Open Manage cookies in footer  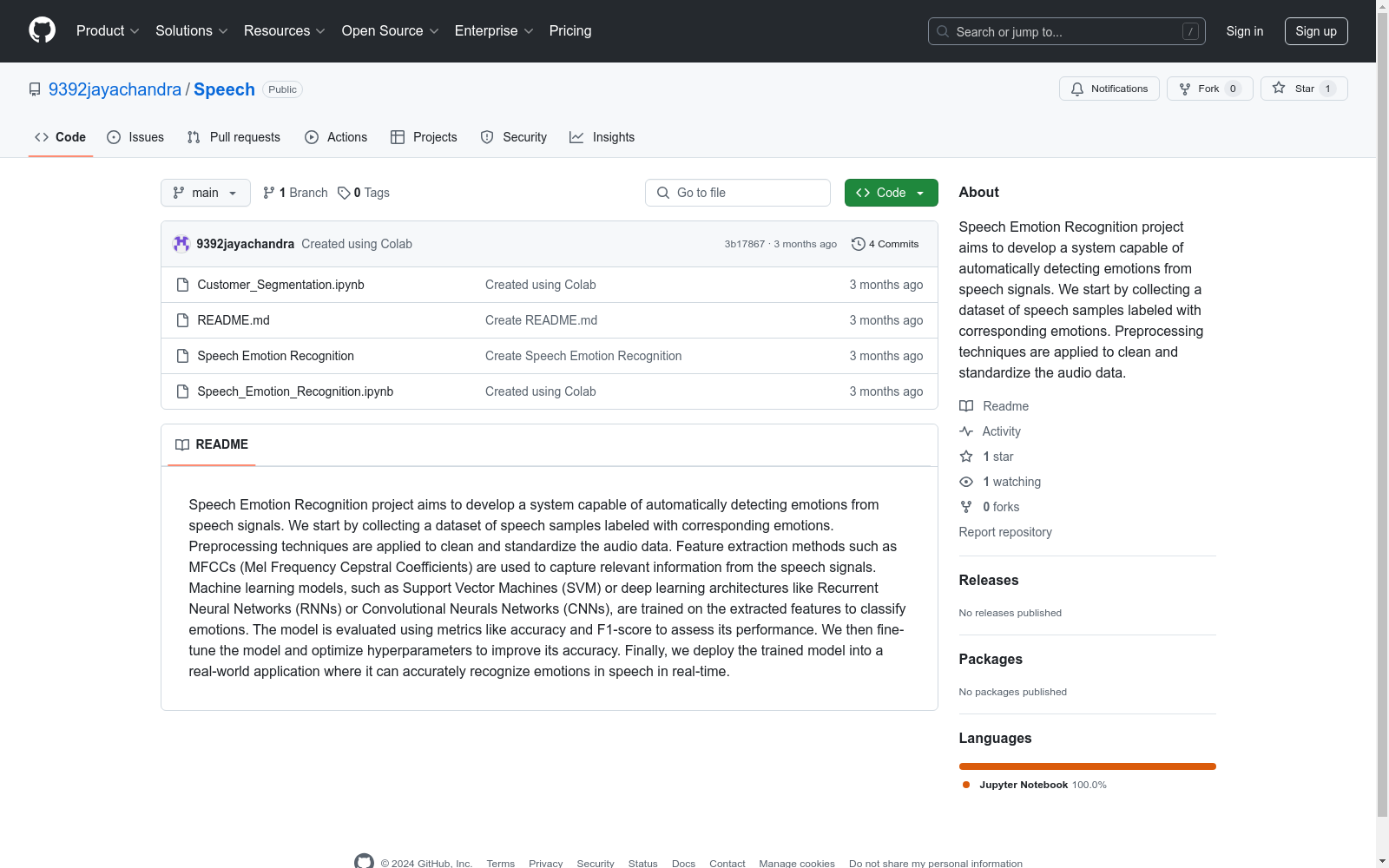pyautogui.click(x=797, y=864)
